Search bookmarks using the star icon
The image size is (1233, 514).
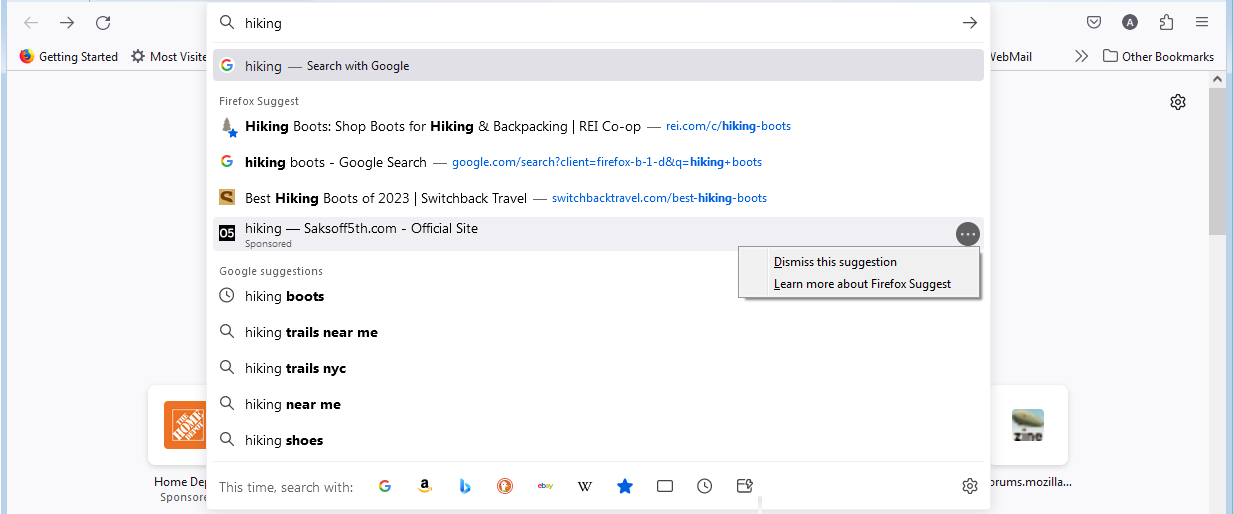click(625, 486)
